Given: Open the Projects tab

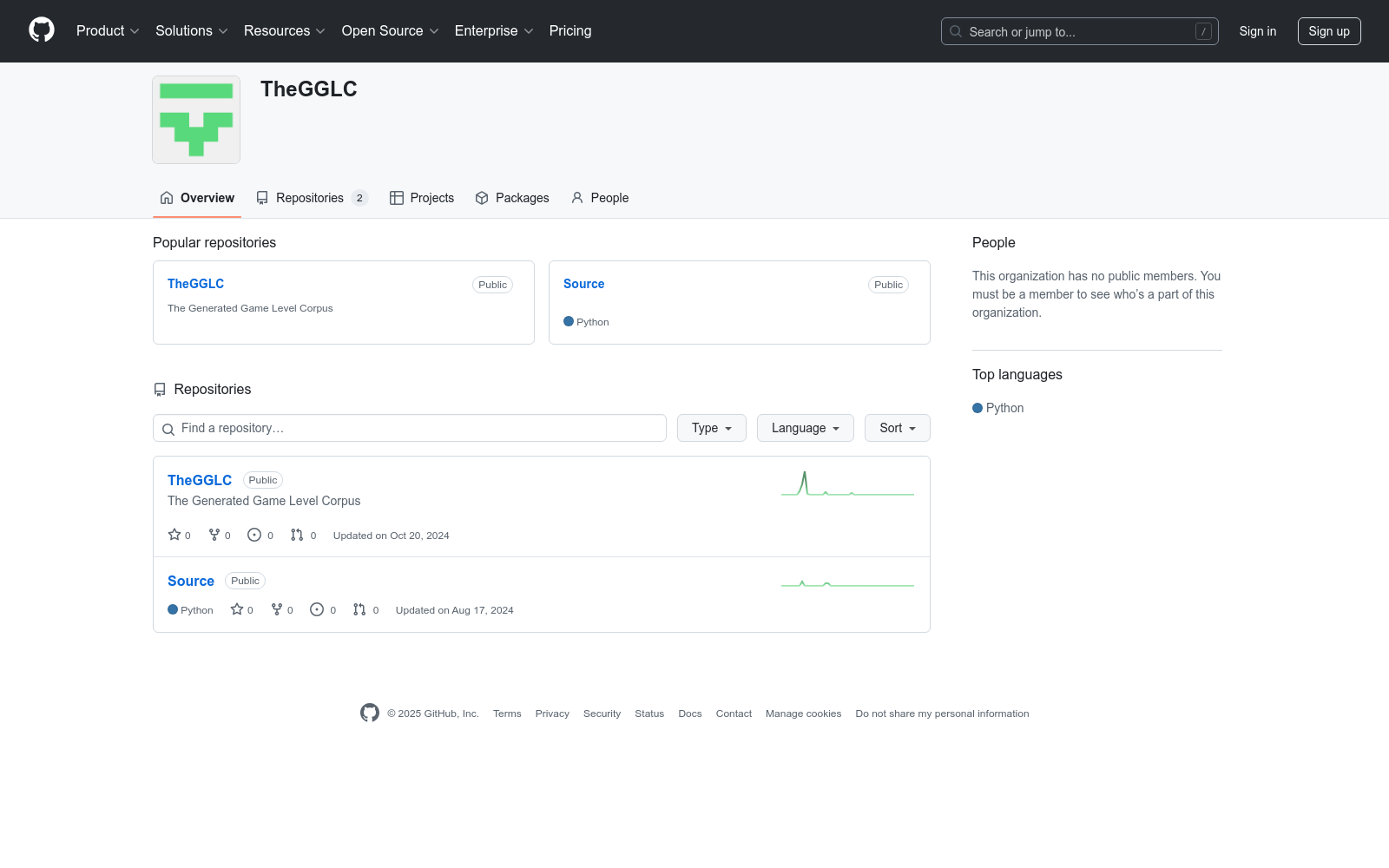Looking at the screenshot, I should 422,198.
